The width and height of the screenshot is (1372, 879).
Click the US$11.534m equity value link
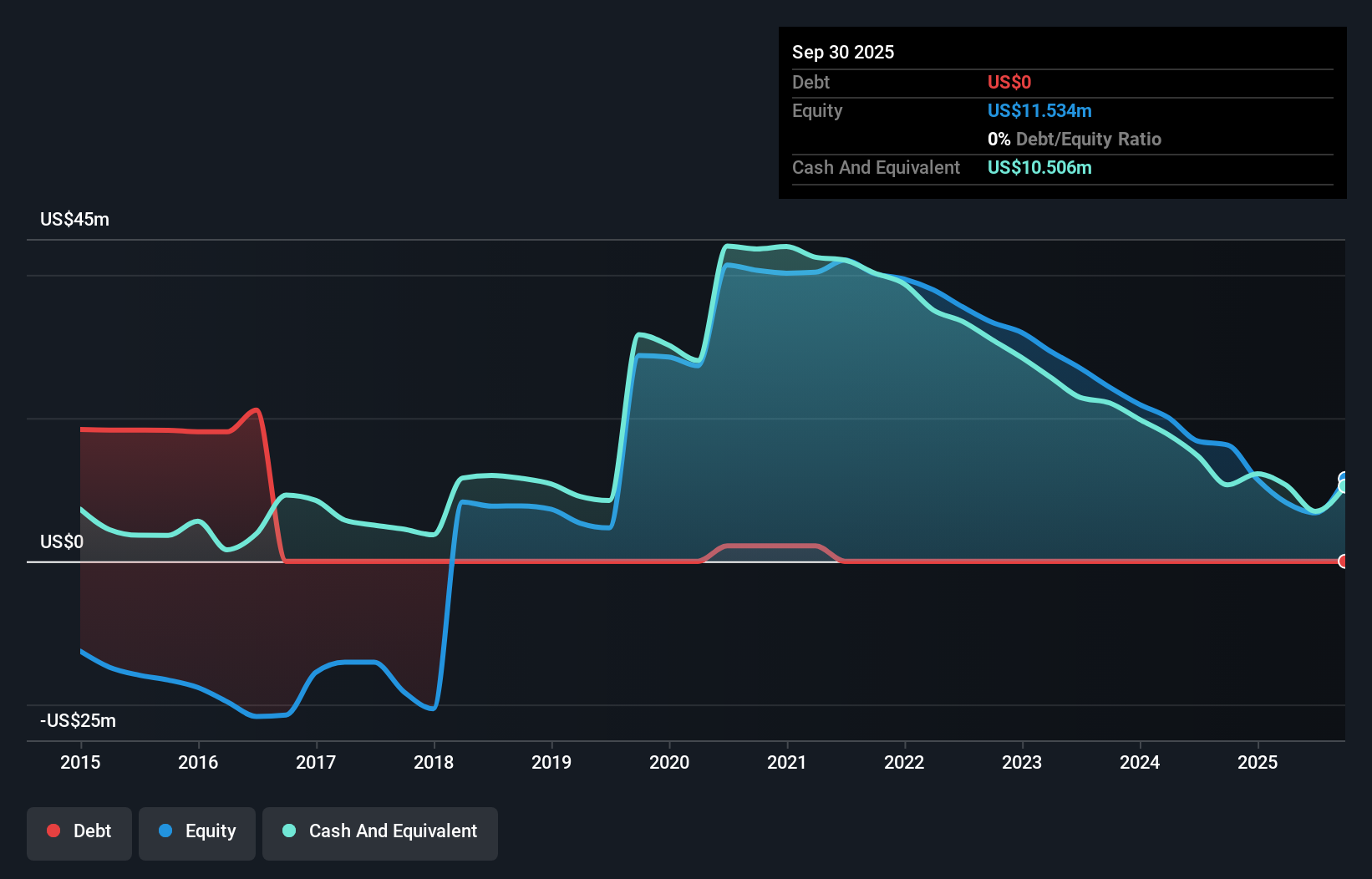1039,110
